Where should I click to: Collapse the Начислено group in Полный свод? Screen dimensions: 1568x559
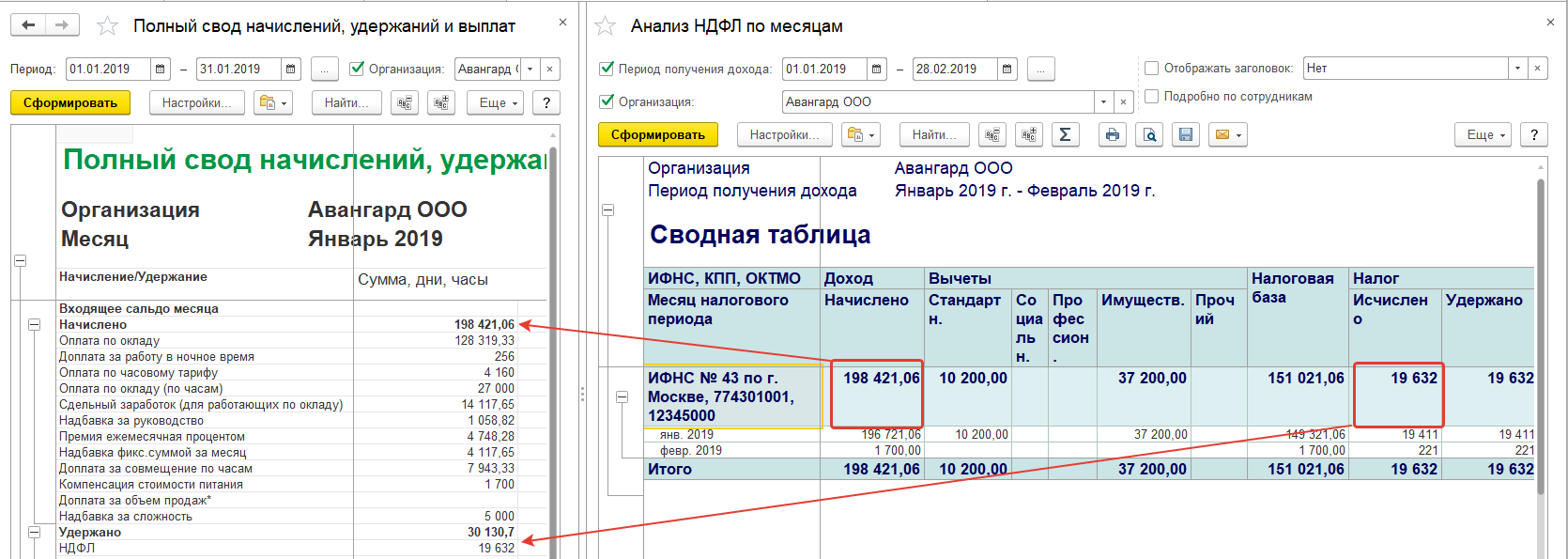(34, 324)
